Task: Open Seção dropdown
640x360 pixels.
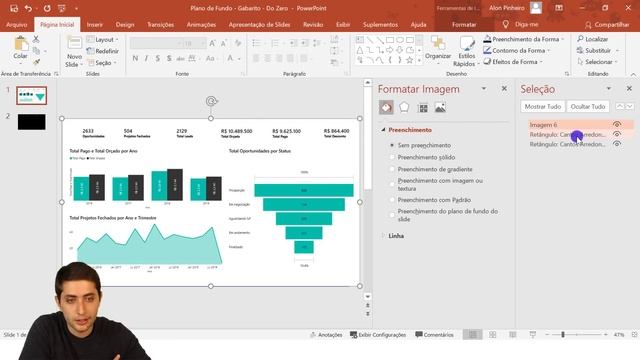Action: pos(102,62)
